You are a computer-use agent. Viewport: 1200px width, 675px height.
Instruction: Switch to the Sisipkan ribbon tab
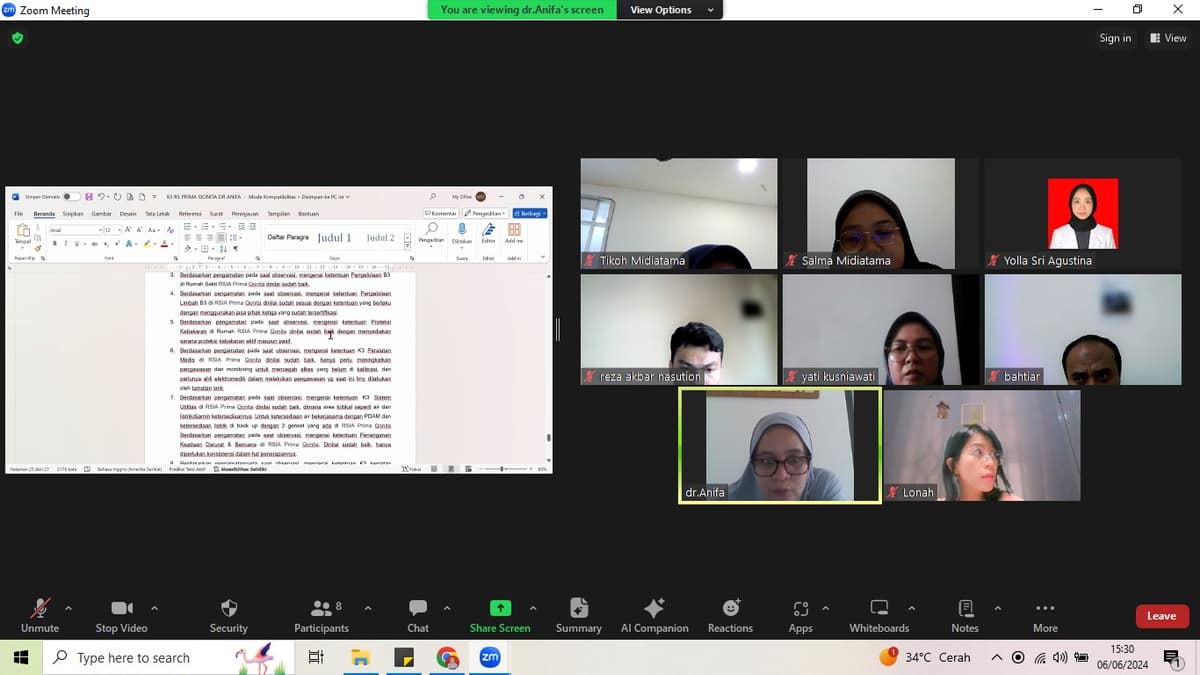pyautogui.click(x=73, y=213)
